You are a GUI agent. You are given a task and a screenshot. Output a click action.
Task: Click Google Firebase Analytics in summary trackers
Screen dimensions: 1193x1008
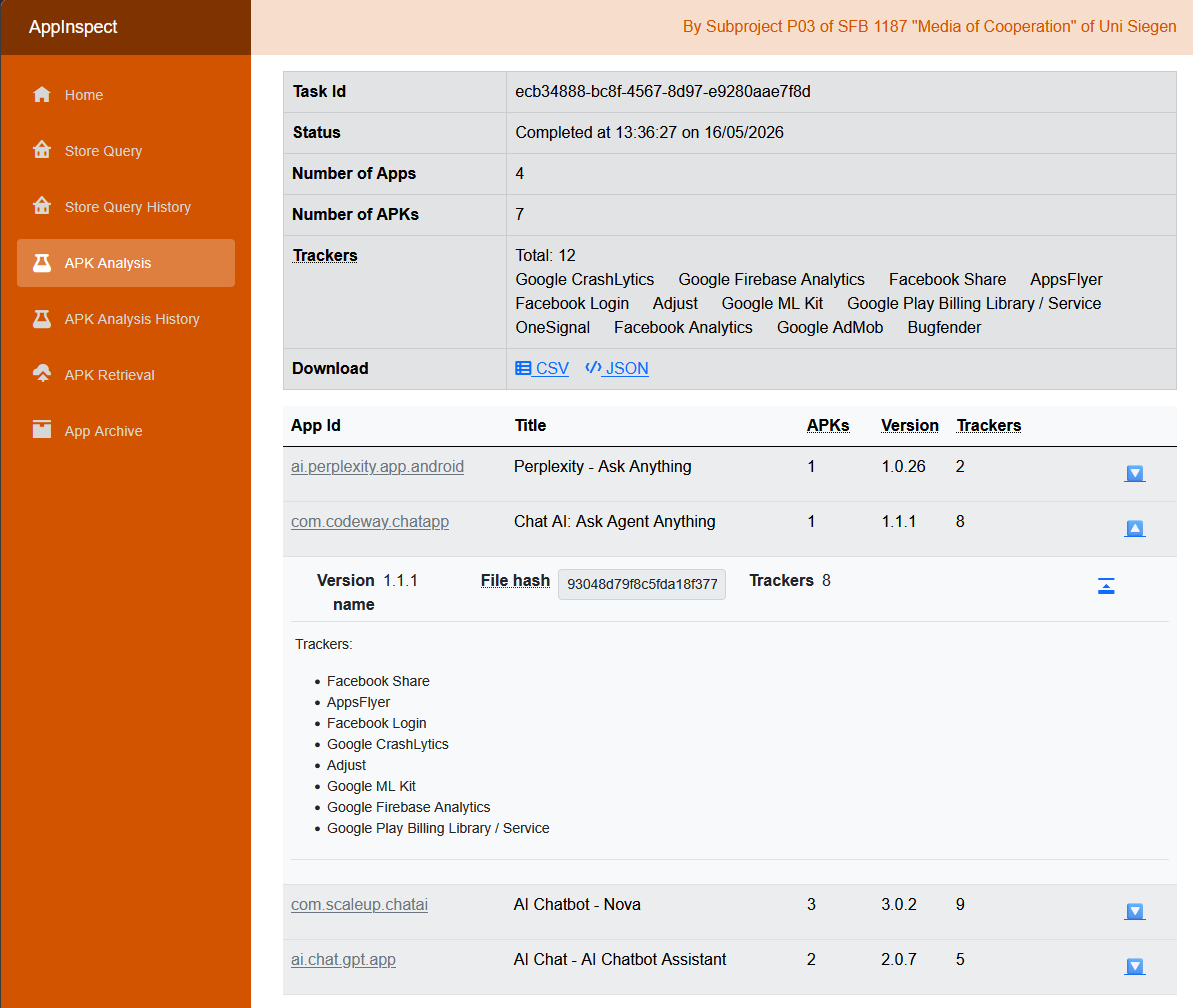[771, 279]
